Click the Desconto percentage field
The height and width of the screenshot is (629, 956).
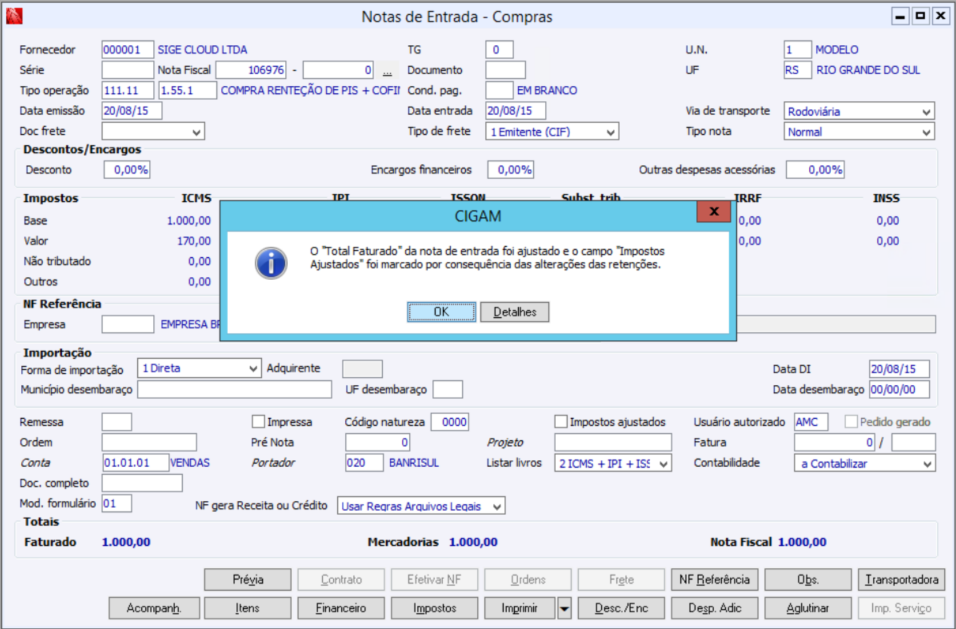127,170
